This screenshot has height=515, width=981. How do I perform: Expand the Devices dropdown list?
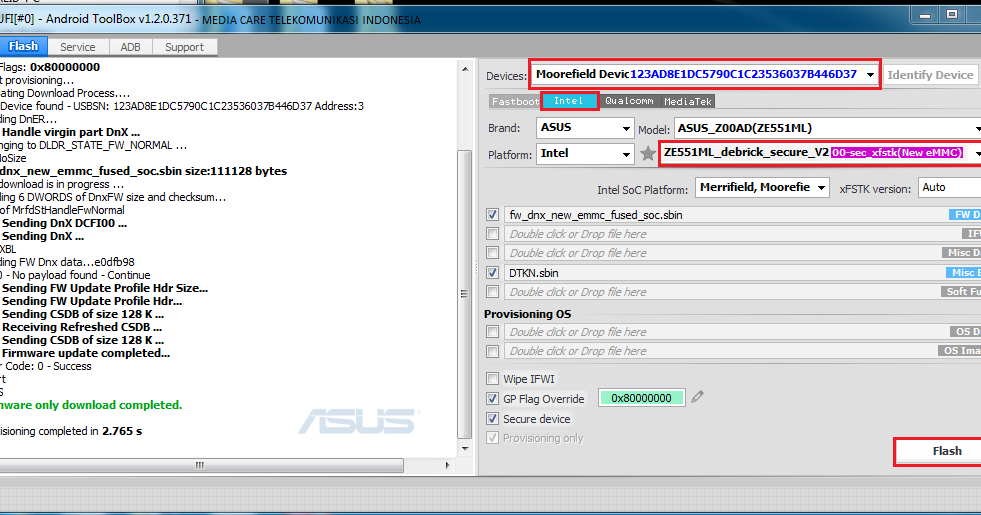tap(870, 74)
